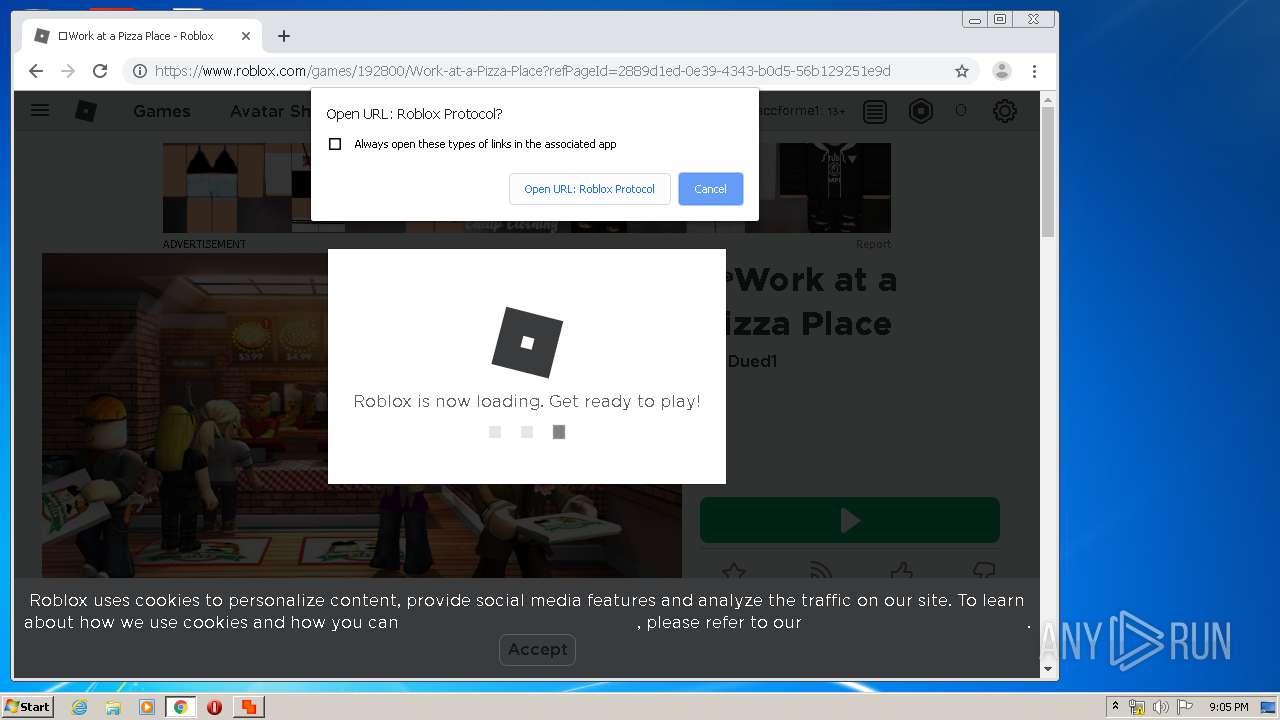Accept the Roblox cookies notice

pyautogui.click(x=537, y=649)
